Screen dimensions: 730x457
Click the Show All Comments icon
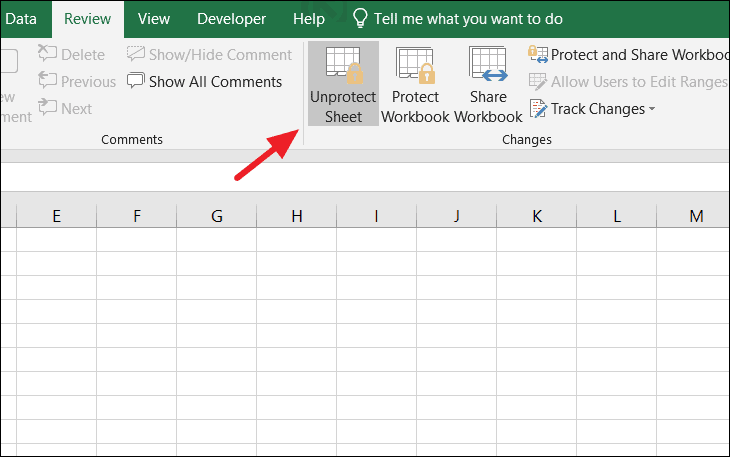(x=136, y=82)
